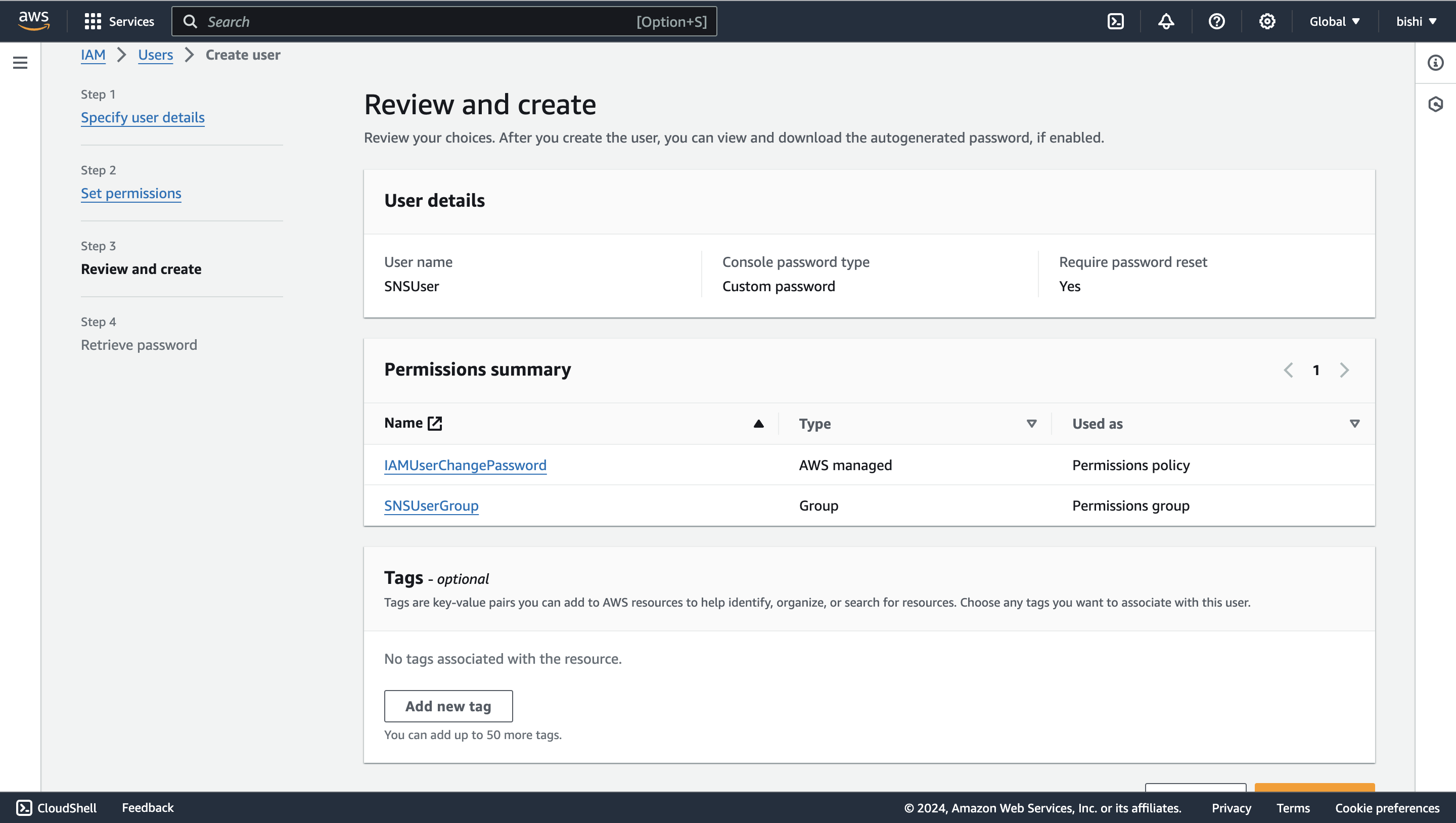The height and width of the screenshot is (823, 1456).
Task: Sort permissions by Name ascending arrow
Action: (x=758, y=423)
